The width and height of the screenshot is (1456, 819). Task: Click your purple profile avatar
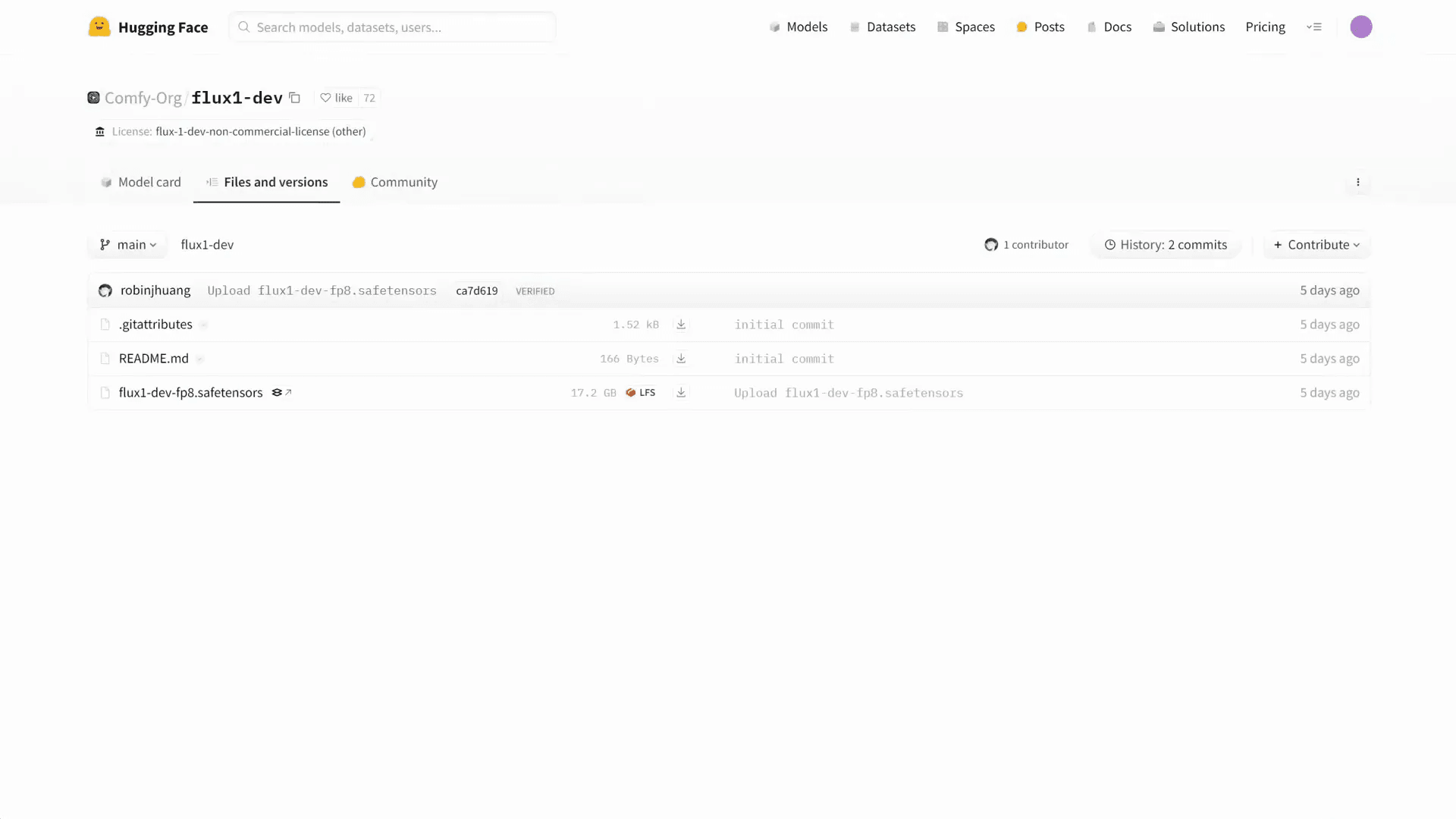click(1361, 27)
